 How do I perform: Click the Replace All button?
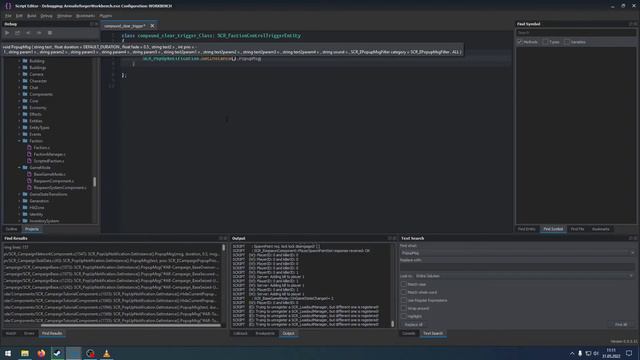coord(413,324)
